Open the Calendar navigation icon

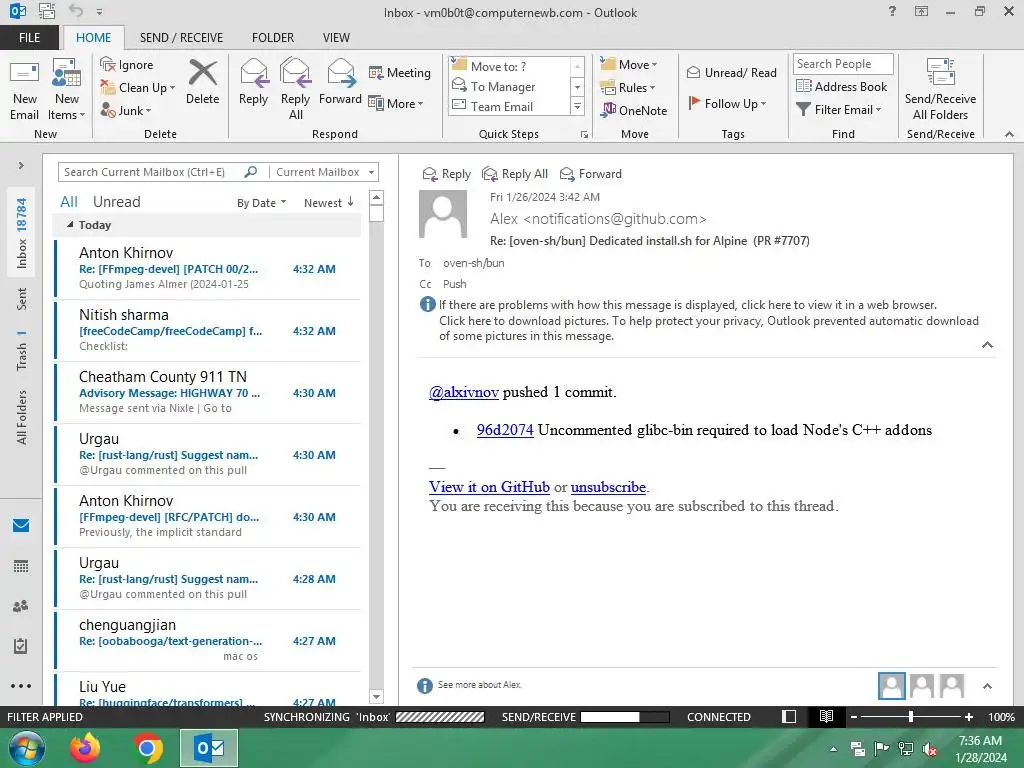pos(21,566)
